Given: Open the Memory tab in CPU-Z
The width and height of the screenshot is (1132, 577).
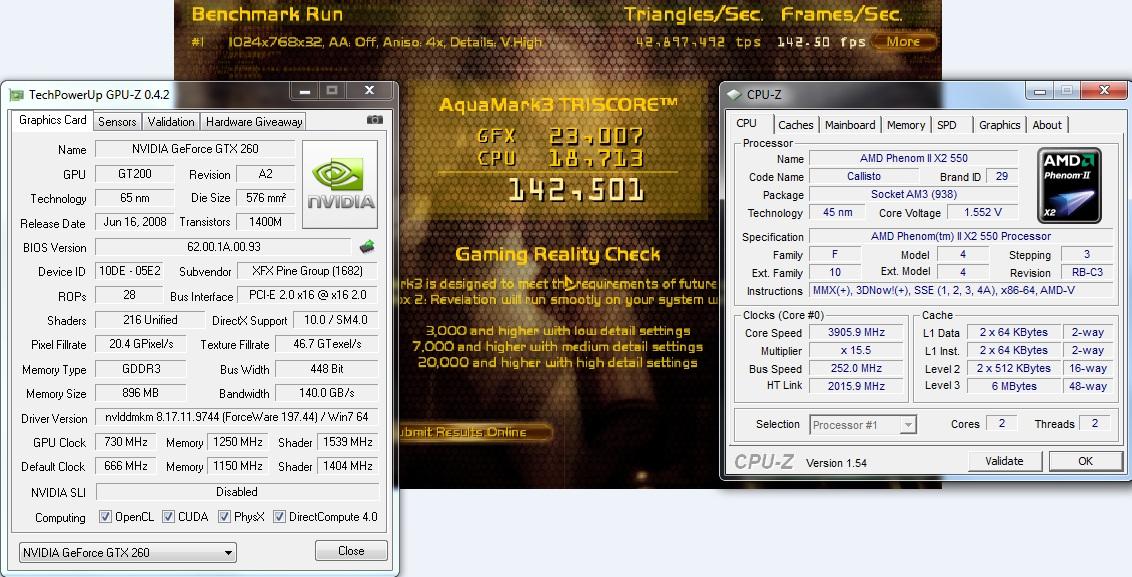Looking at the screenshot, I should 905,125.
